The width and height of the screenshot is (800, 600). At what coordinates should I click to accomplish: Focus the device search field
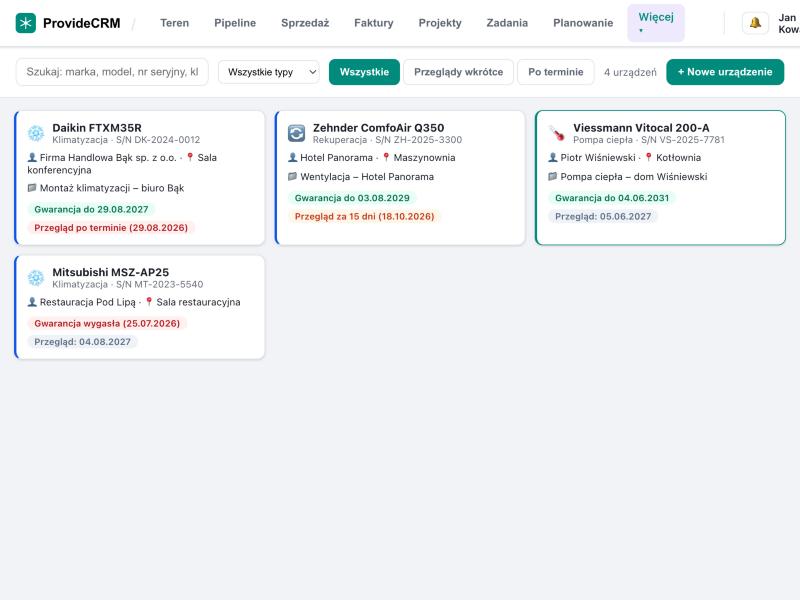pyautogui.click(x=112, y=72)
